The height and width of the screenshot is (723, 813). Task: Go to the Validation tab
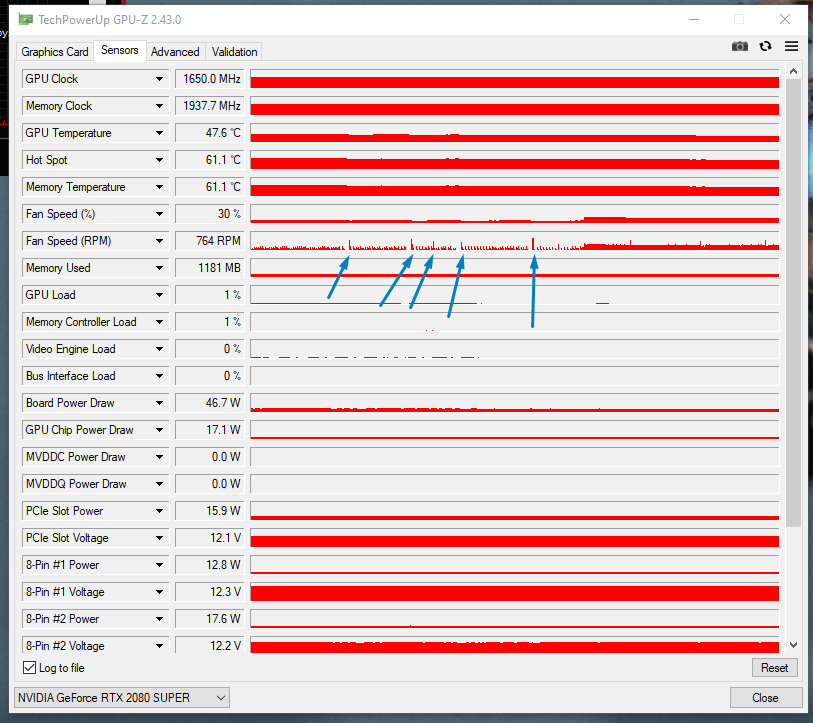[x=234, y=52]
